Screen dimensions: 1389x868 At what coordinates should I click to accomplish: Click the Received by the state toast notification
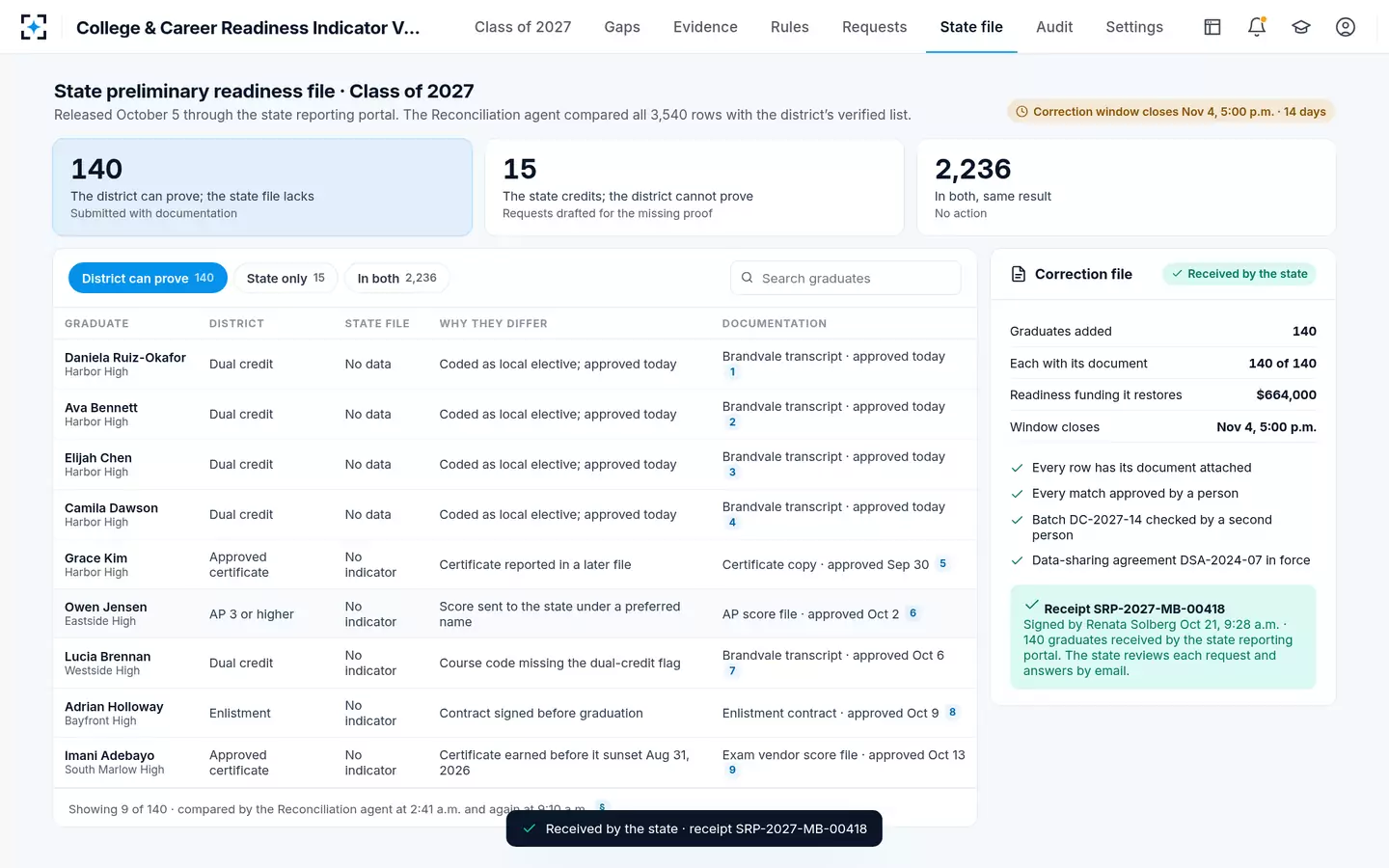[694, 828]
